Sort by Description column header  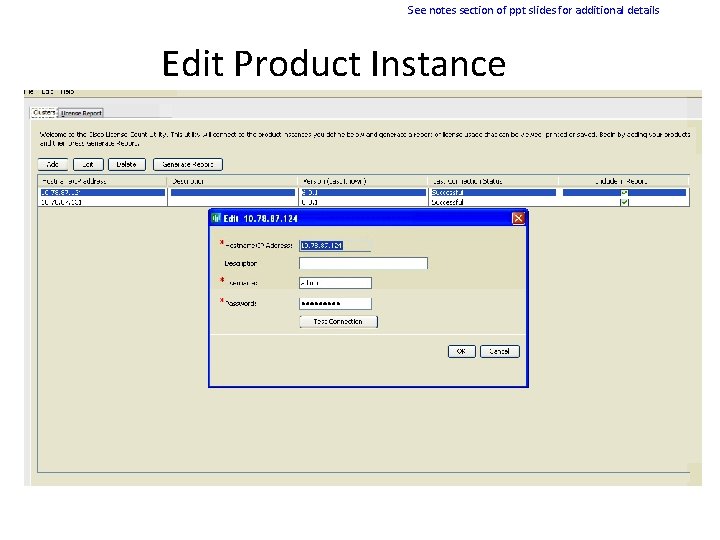point(232,181)
